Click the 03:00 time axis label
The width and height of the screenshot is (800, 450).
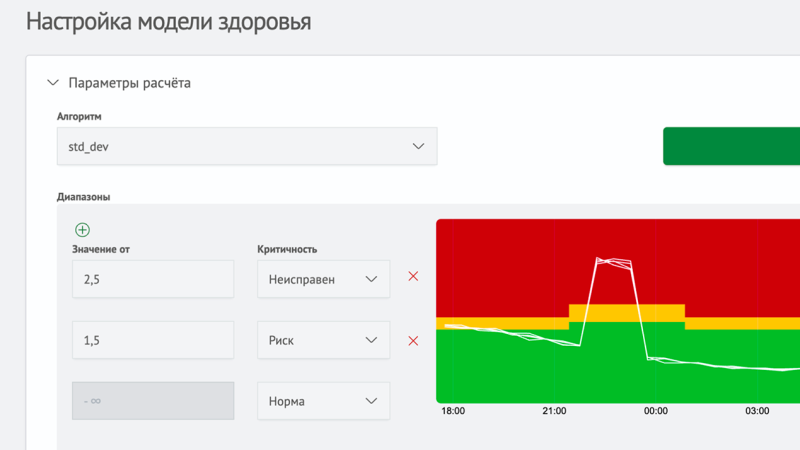point(757,411)
